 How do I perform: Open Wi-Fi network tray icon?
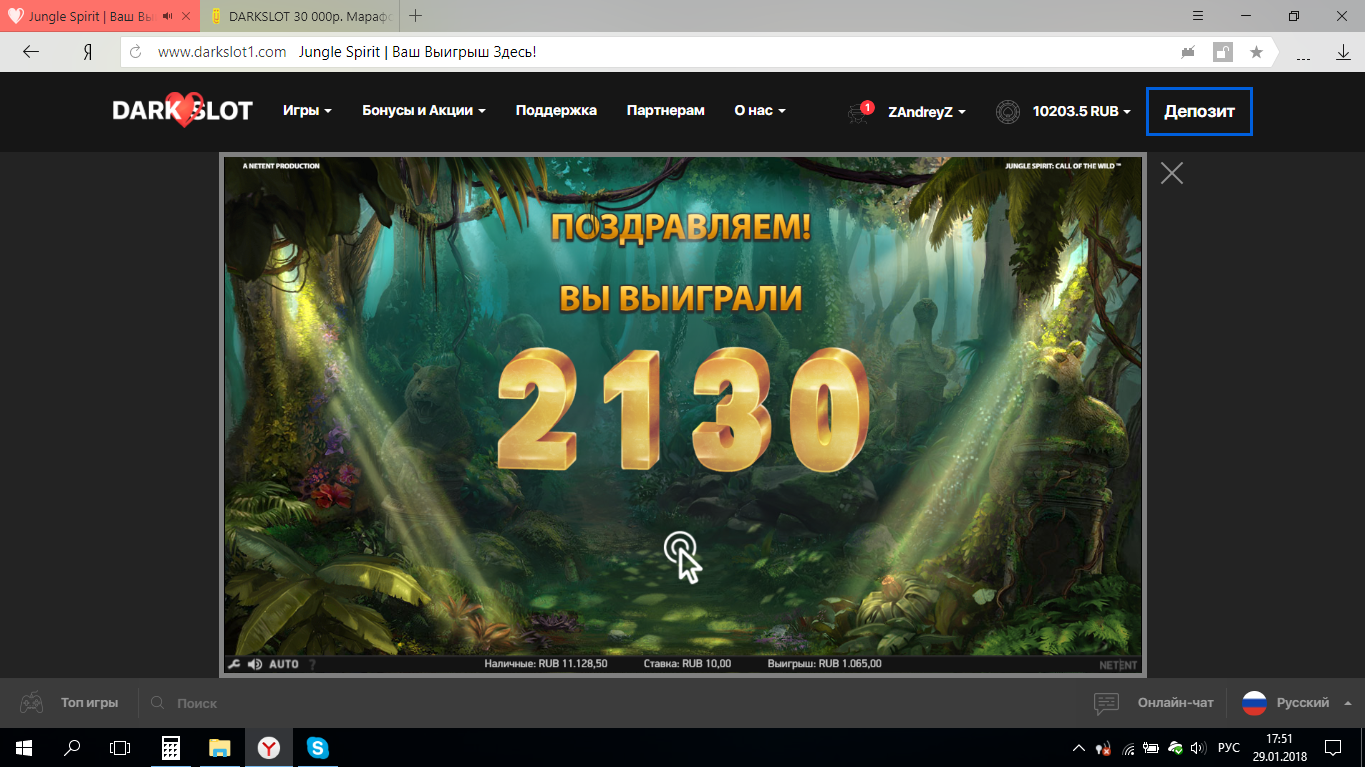[1129, 748]
